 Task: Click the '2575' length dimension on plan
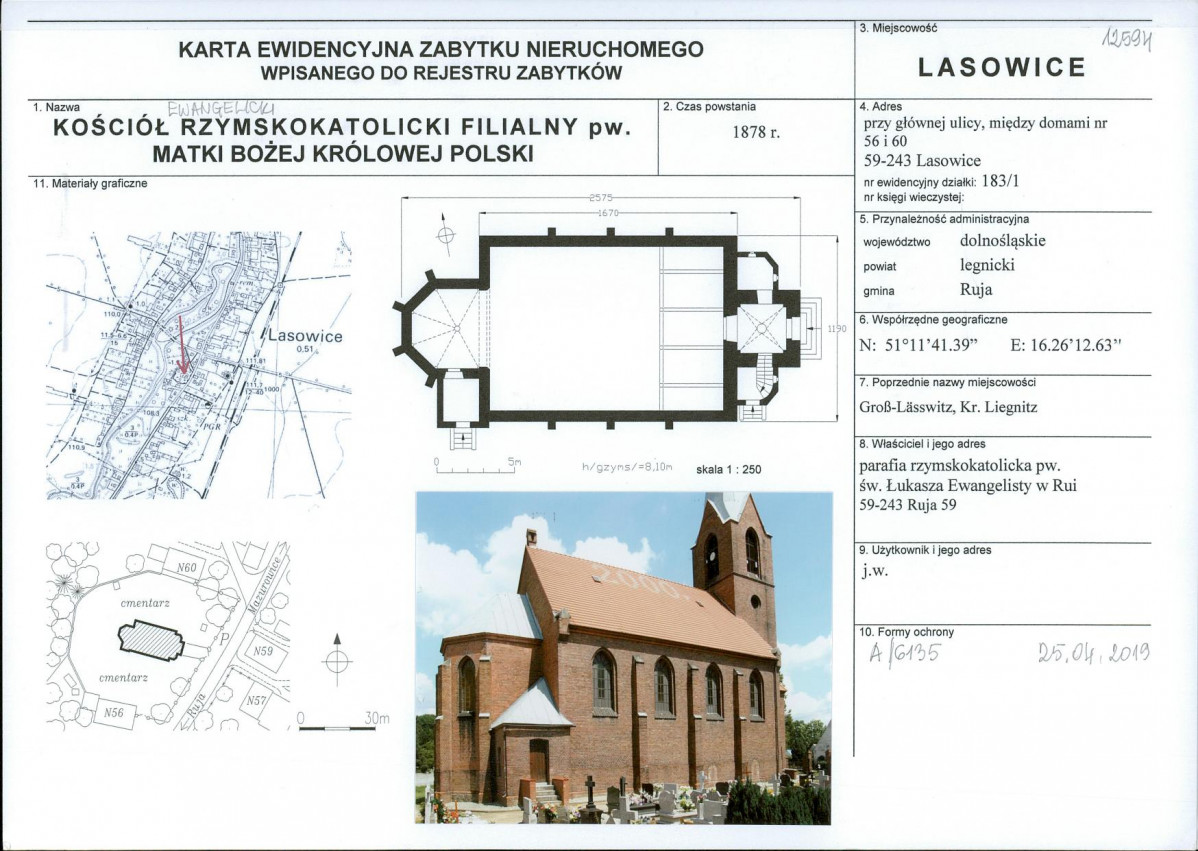click(x=601, y=197)
